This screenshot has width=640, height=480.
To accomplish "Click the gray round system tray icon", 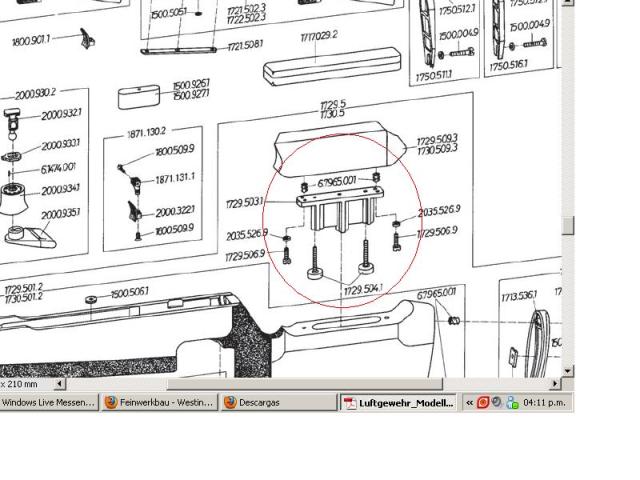I will click(x=497, y=403).
